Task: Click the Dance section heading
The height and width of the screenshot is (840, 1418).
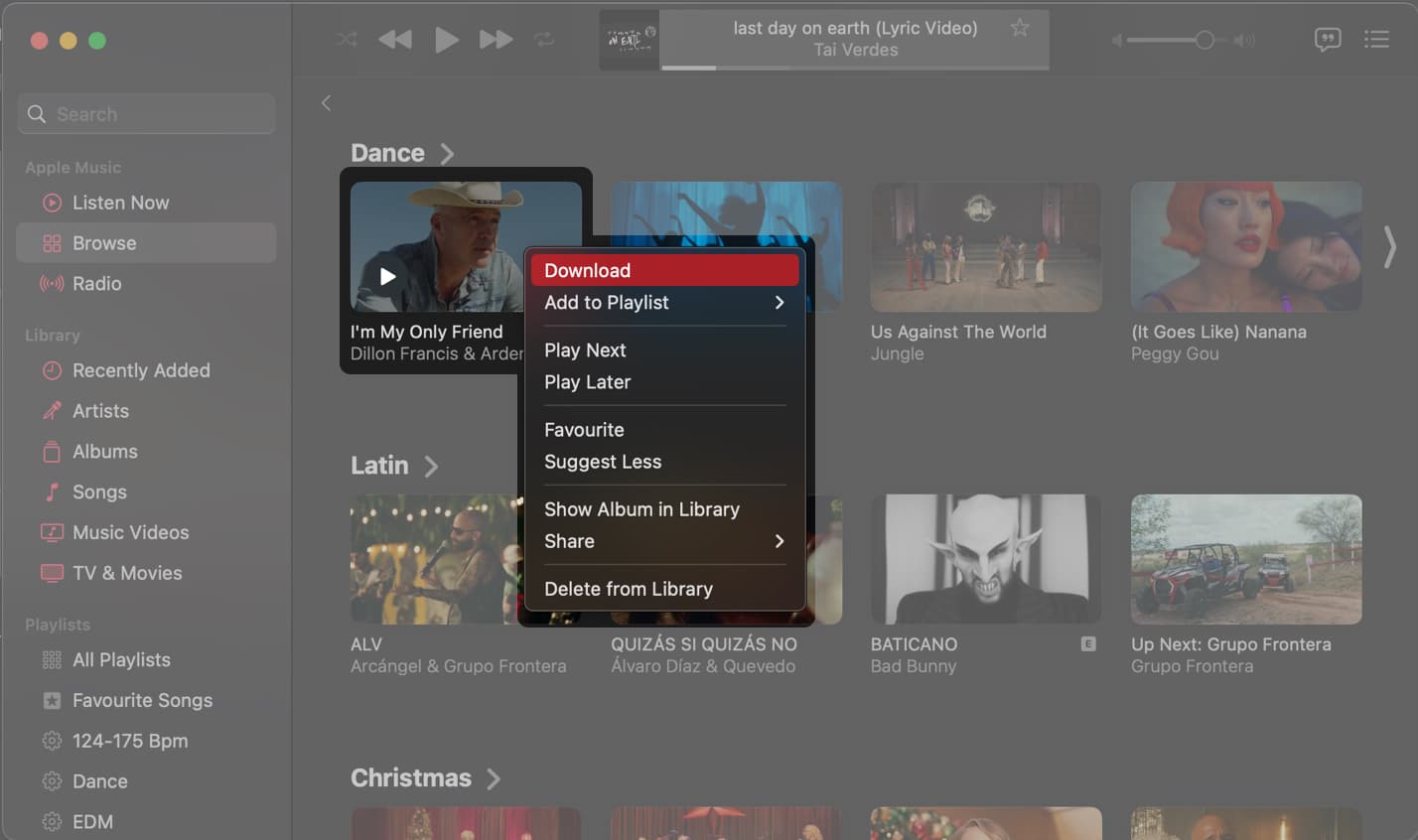Action: [387, 153]
